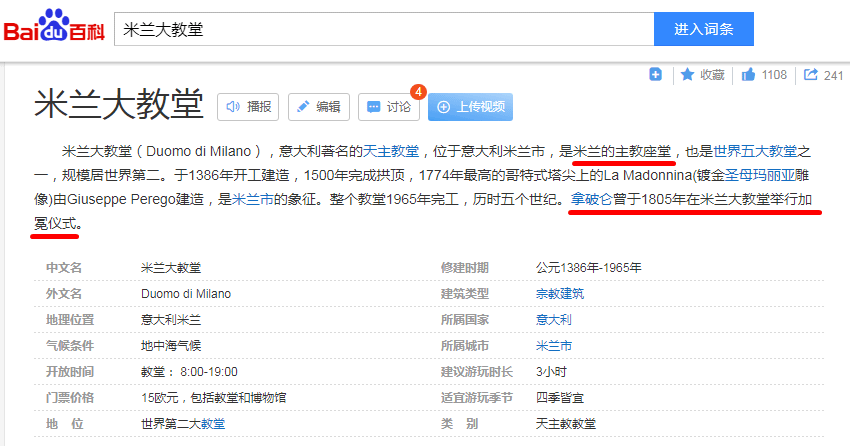
Task: Open the 天主教堂 link in the summary
Action: tap(391, 151)
